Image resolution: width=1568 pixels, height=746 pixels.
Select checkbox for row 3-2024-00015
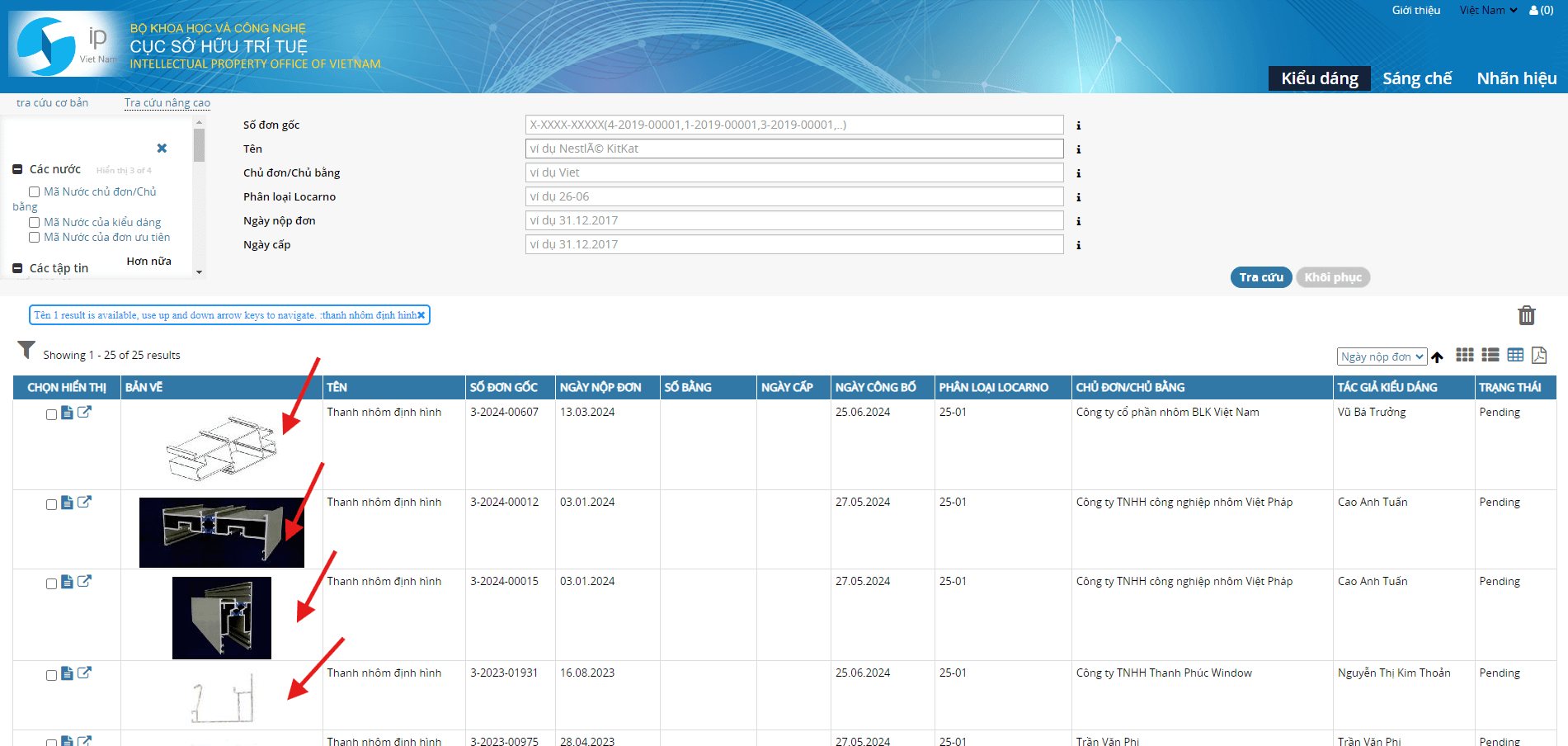click(51, 584)
